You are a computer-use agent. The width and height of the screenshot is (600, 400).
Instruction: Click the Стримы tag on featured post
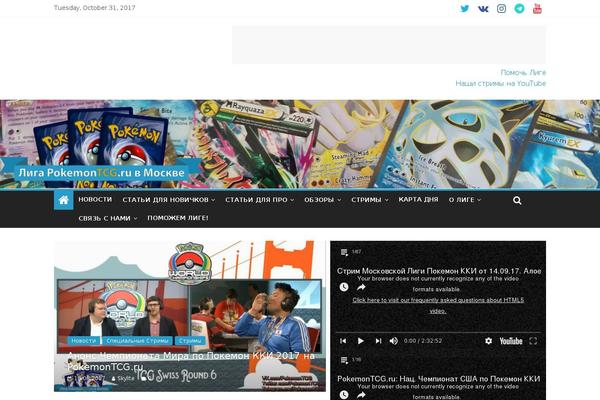pos(190,340)
